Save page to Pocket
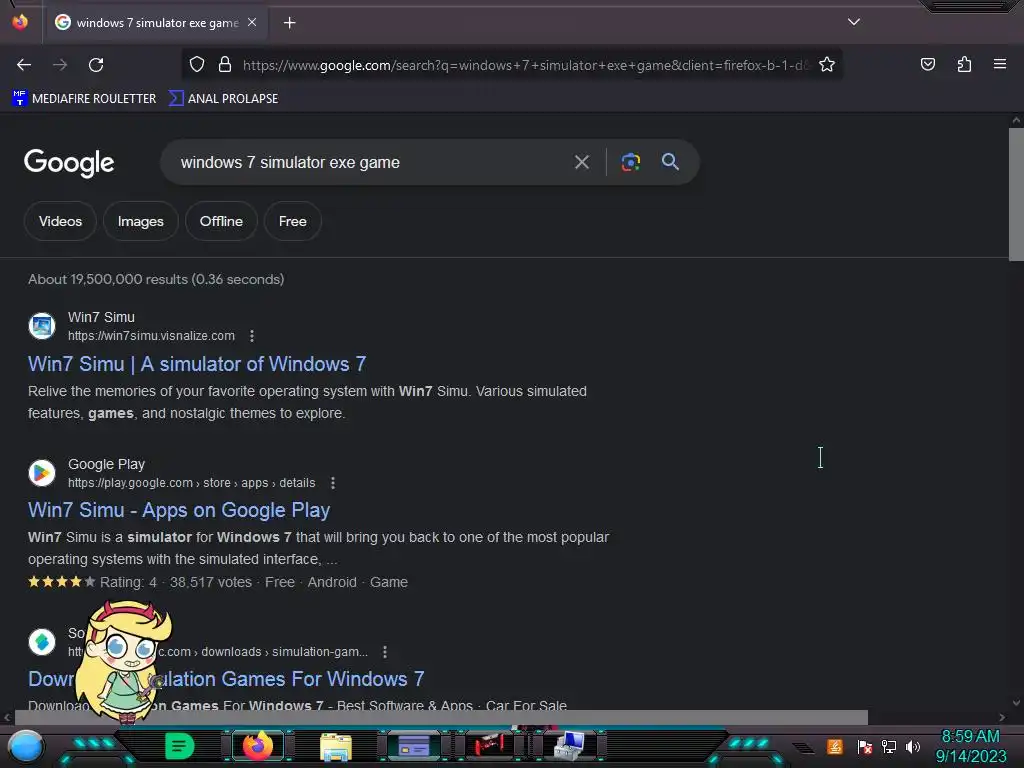 click(x=927, y=64)
